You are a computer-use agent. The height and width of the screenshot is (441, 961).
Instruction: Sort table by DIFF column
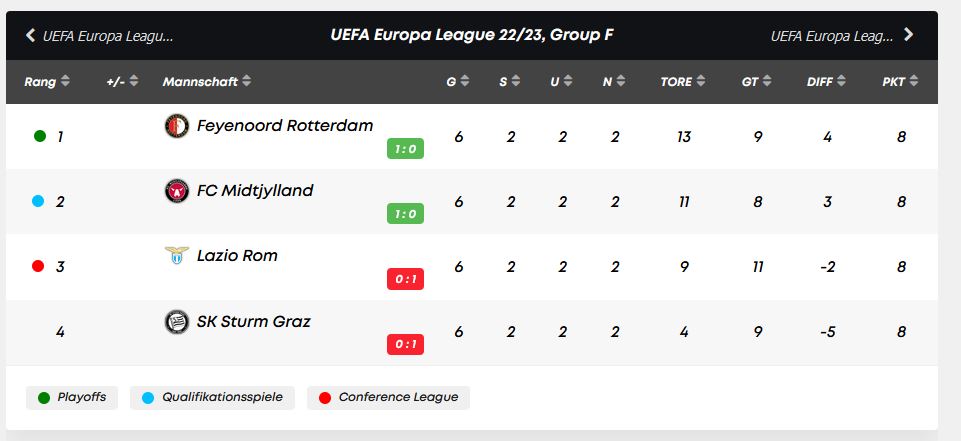[826, 81]
